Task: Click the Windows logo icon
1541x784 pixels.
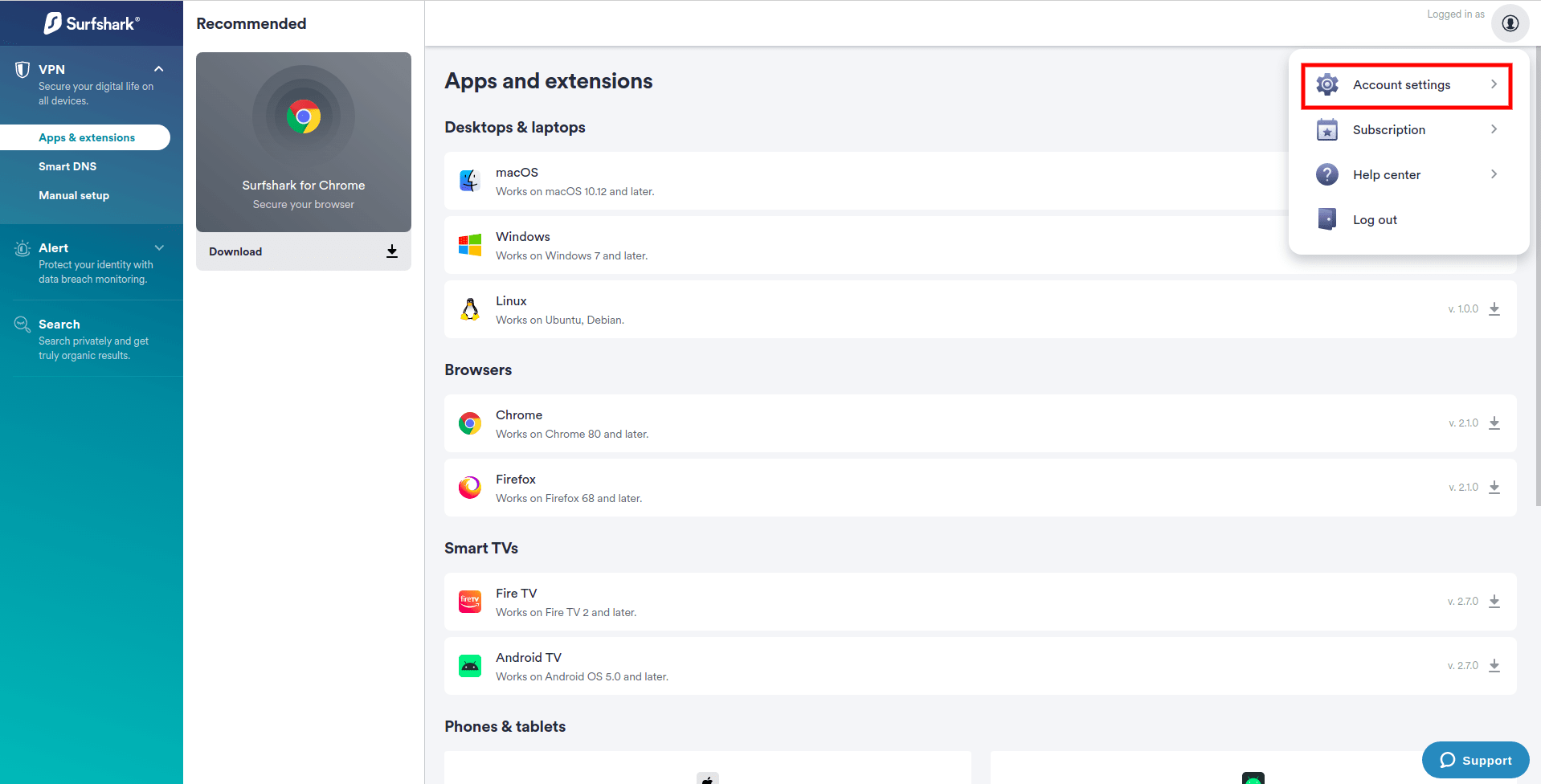Action: (x=470, y=245)
